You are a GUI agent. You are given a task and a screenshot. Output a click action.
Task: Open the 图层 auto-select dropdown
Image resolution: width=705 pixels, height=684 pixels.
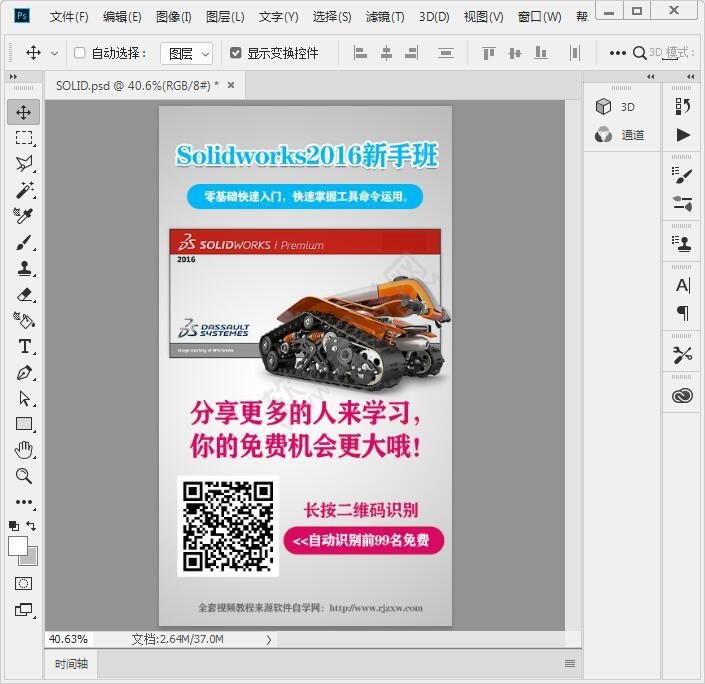click(x=187, y=53)
